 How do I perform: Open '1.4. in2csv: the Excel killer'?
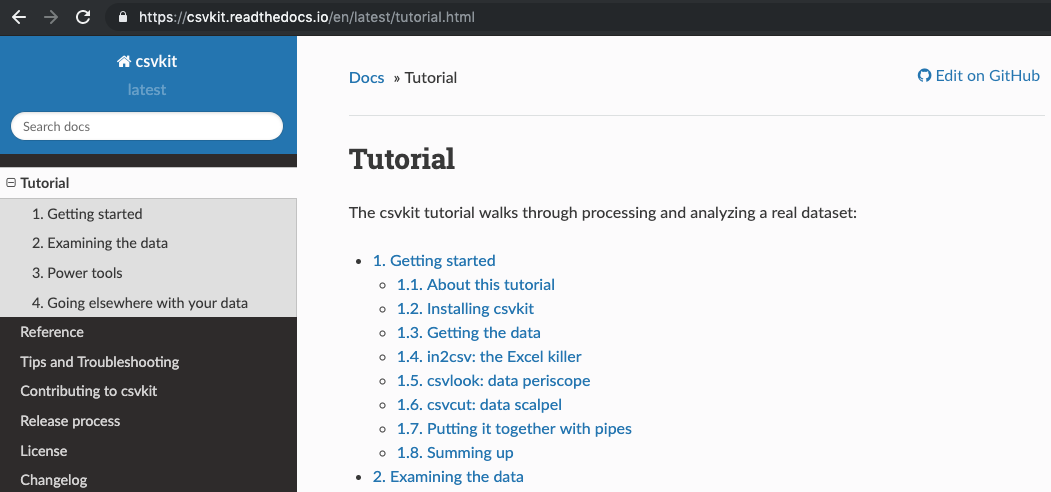click(489, 357)
